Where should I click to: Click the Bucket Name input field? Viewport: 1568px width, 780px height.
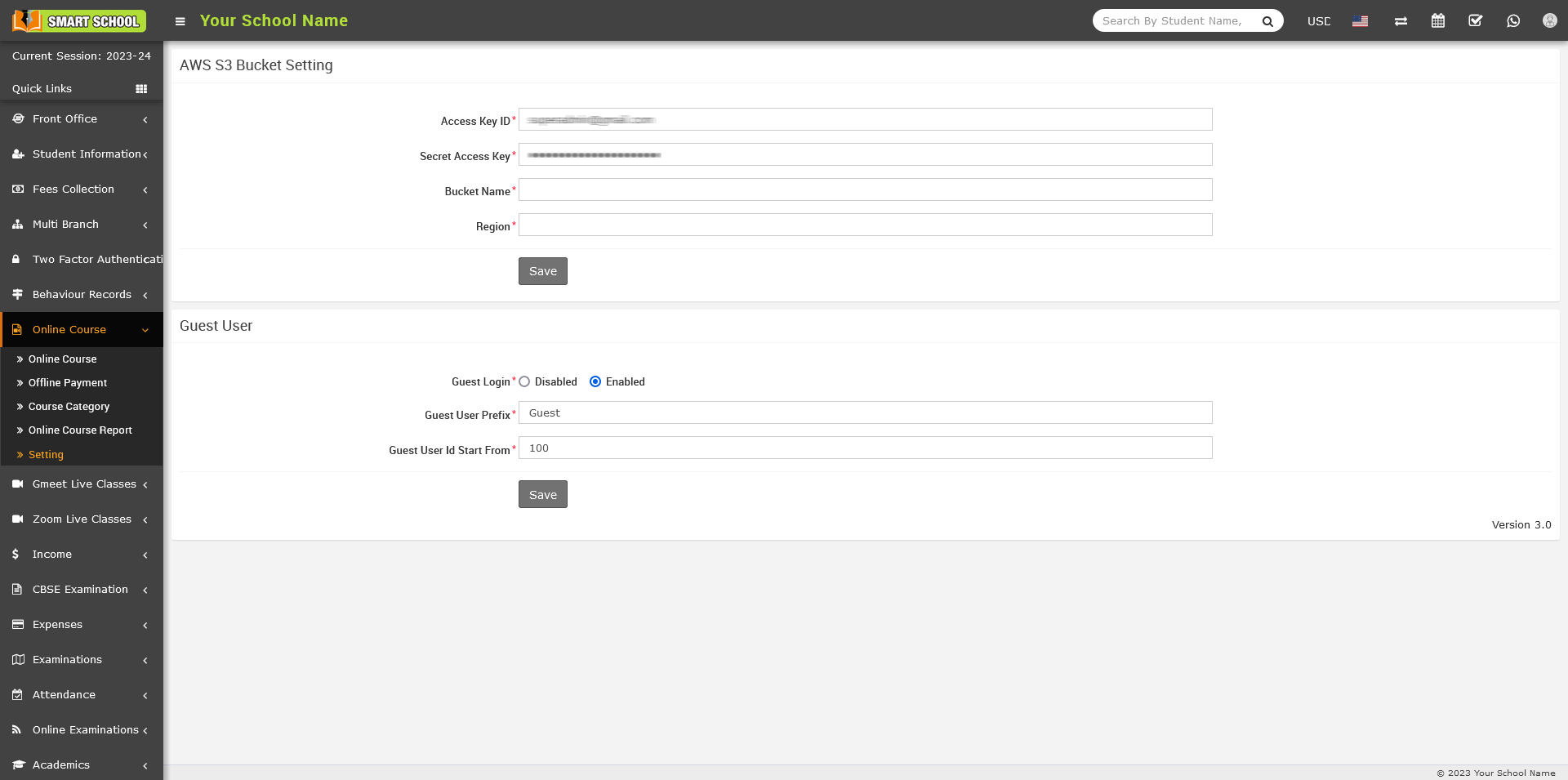point(865,190)
